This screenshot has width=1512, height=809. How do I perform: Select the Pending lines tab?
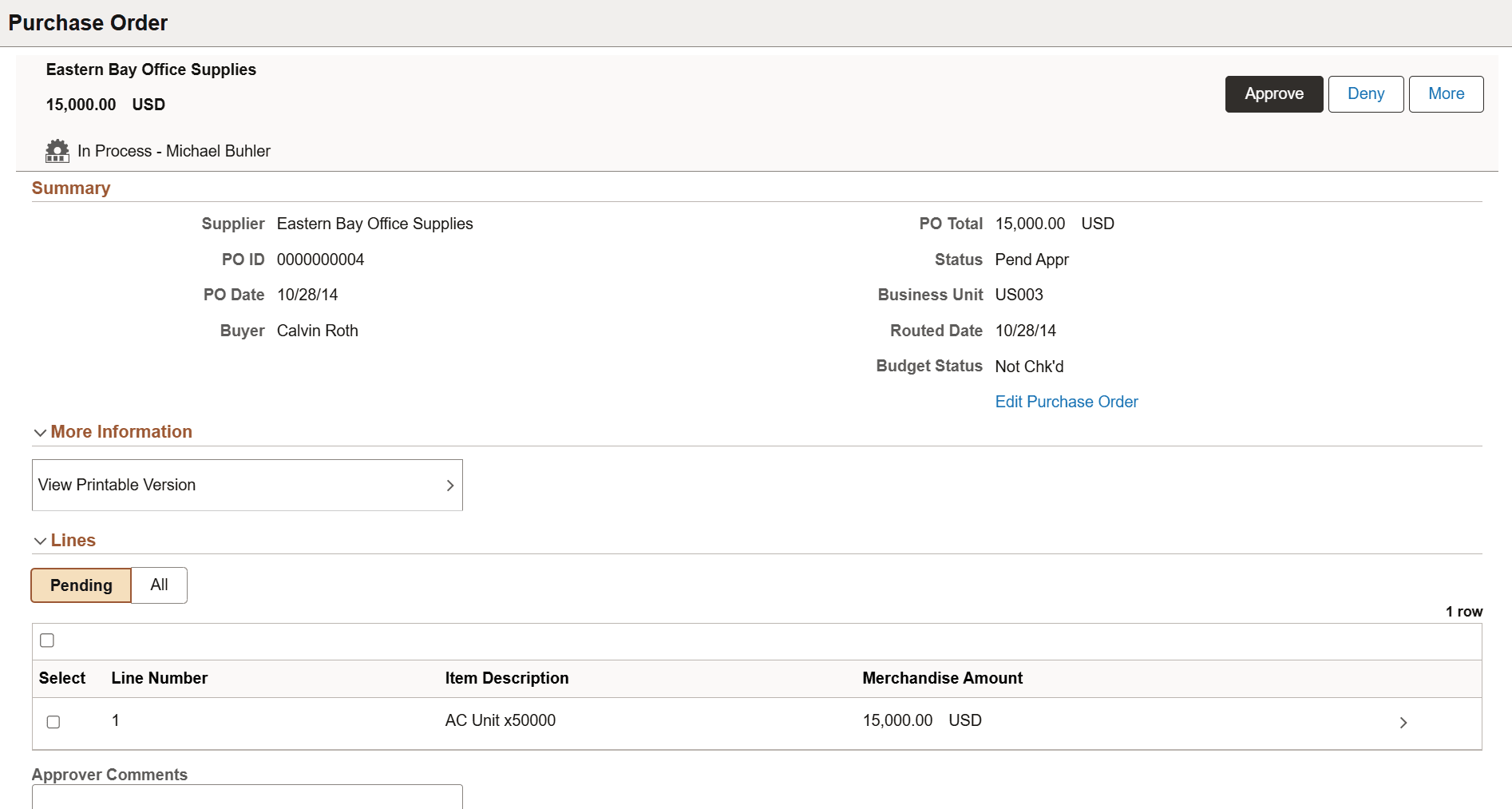pos(80,585)
